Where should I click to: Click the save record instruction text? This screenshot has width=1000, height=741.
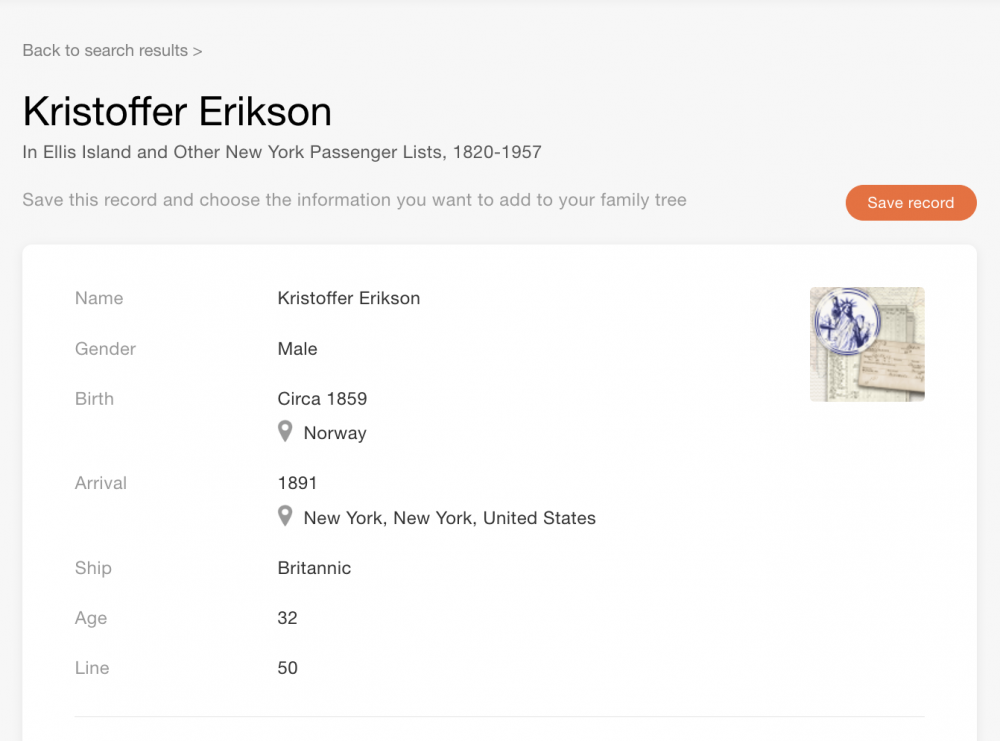tap(355, 200)
